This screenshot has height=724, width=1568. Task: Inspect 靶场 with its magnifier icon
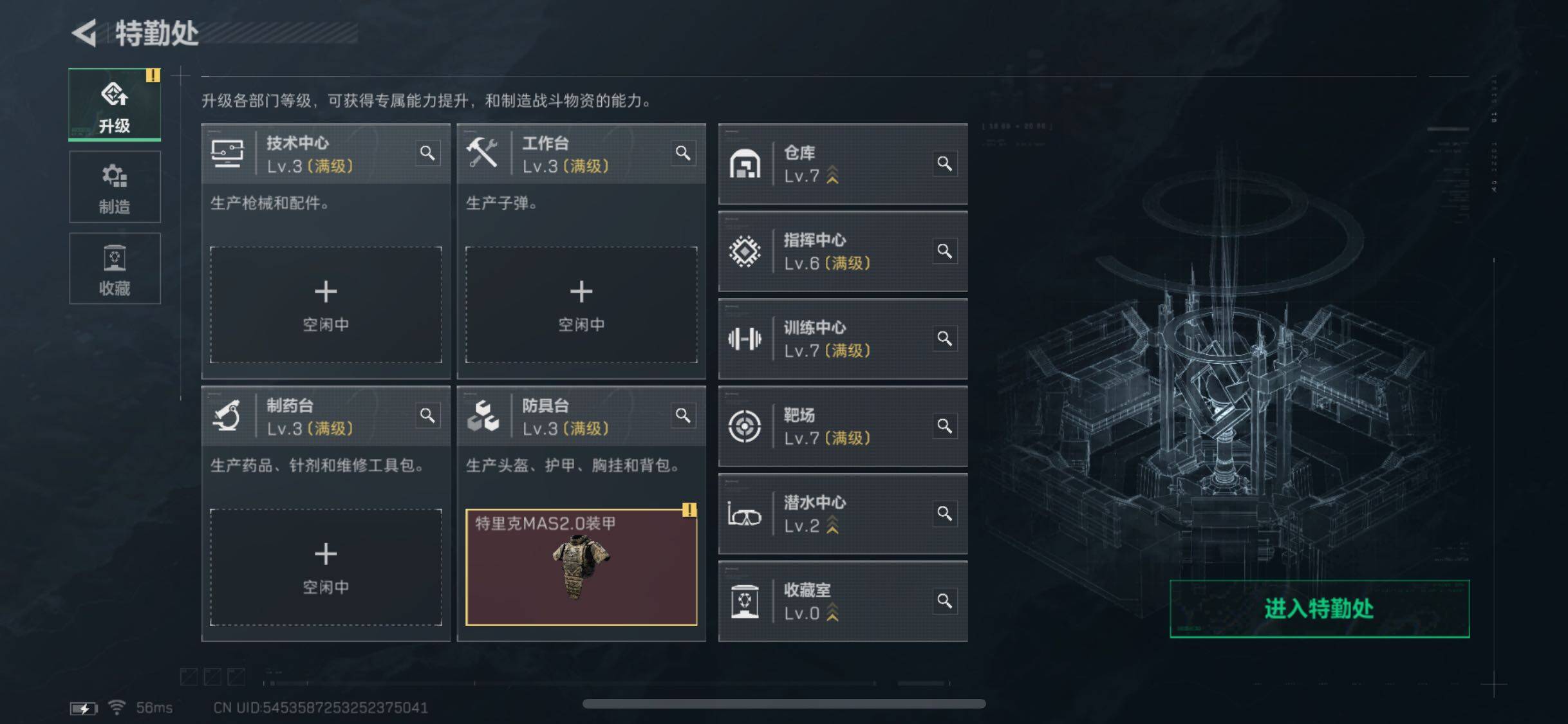(x=944, y=426)
